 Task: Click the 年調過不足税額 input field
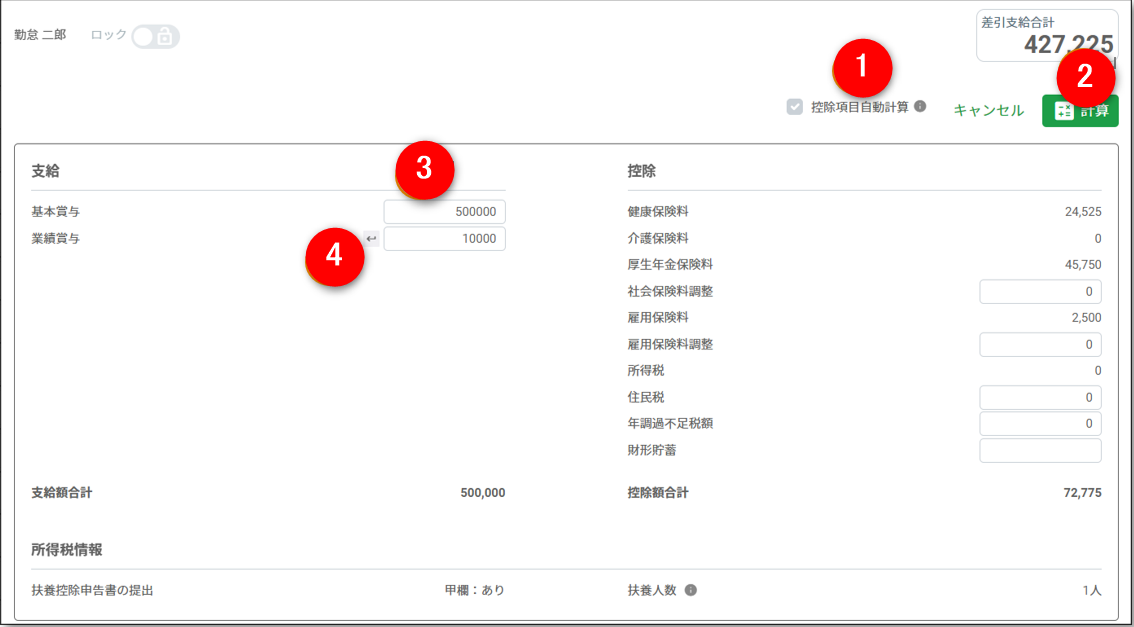pos(1040,424)
